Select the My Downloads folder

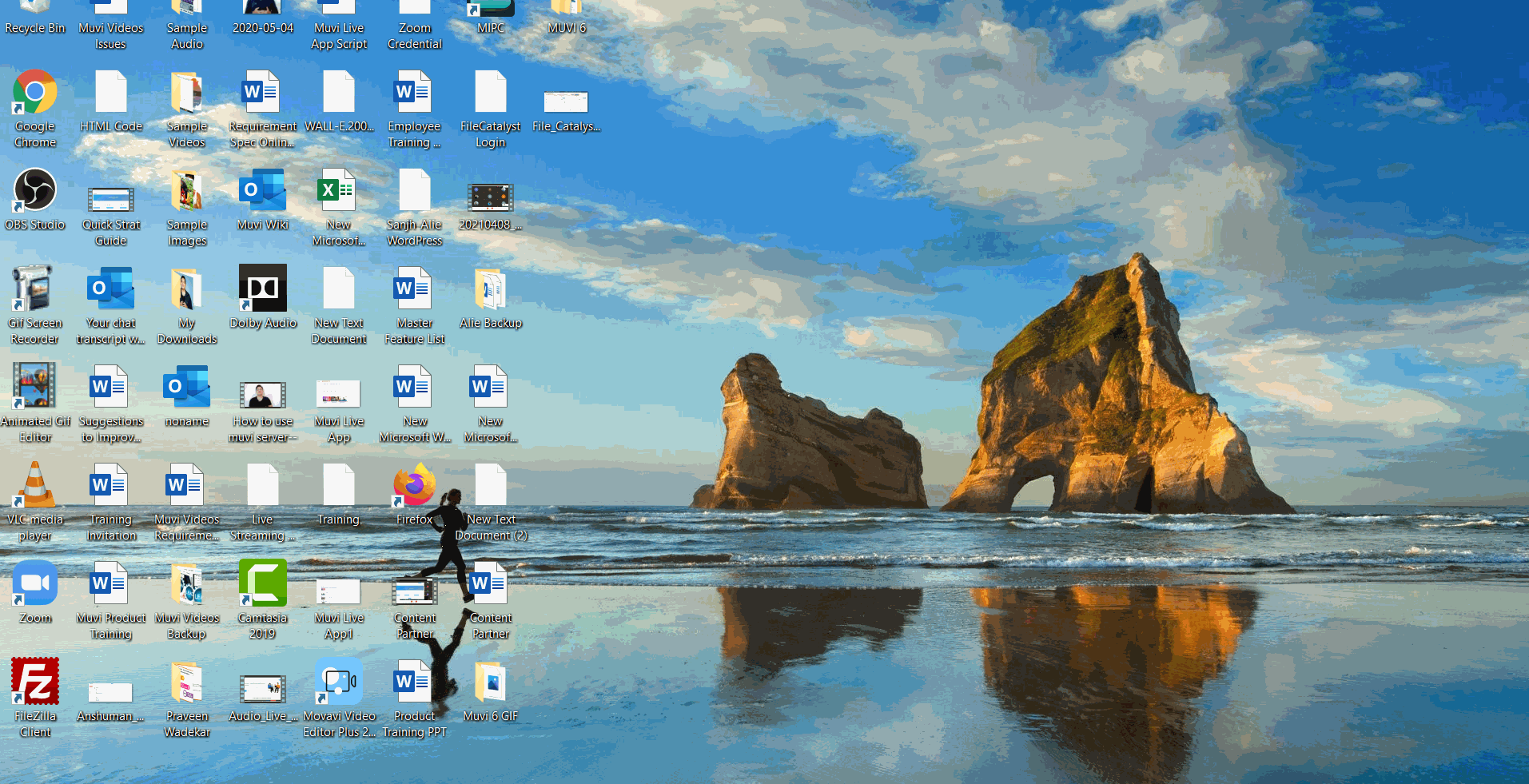187,305
